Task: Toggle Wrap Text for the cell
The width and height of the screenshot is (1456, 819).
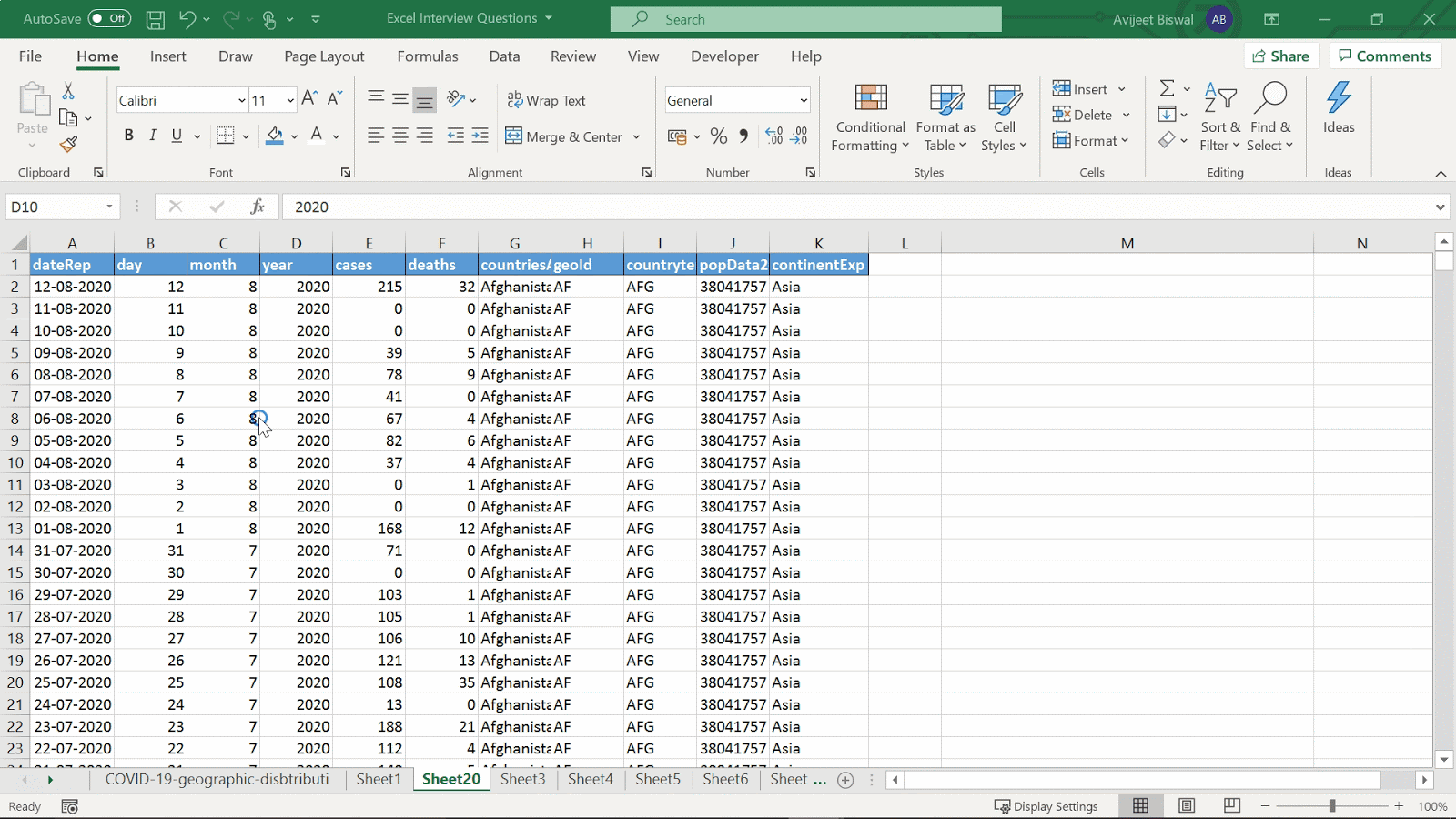Action: (x=547, y=100)
